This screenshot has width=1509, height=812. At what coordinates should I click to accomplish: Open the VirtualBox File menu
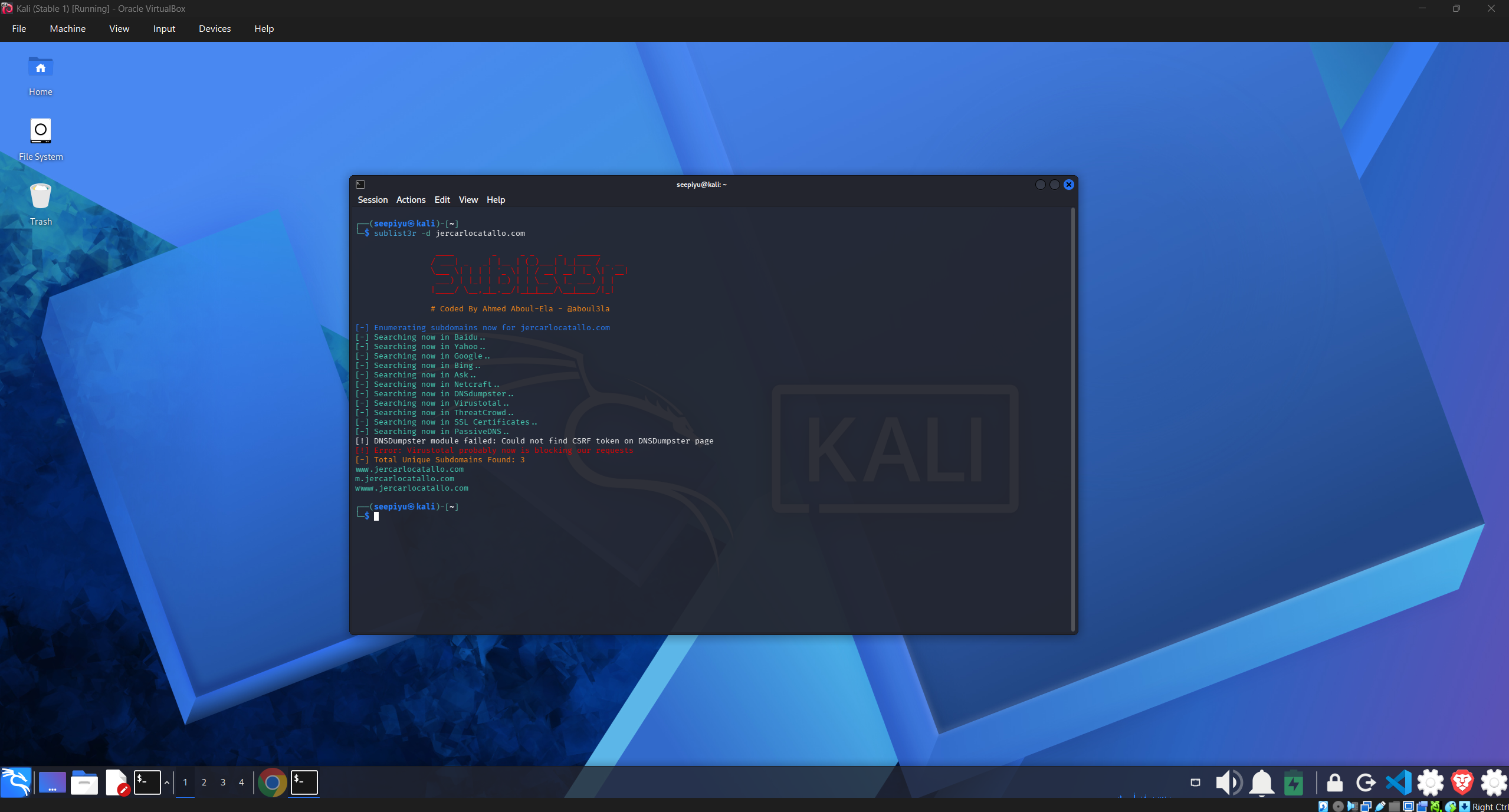click(x=19, y=28)
